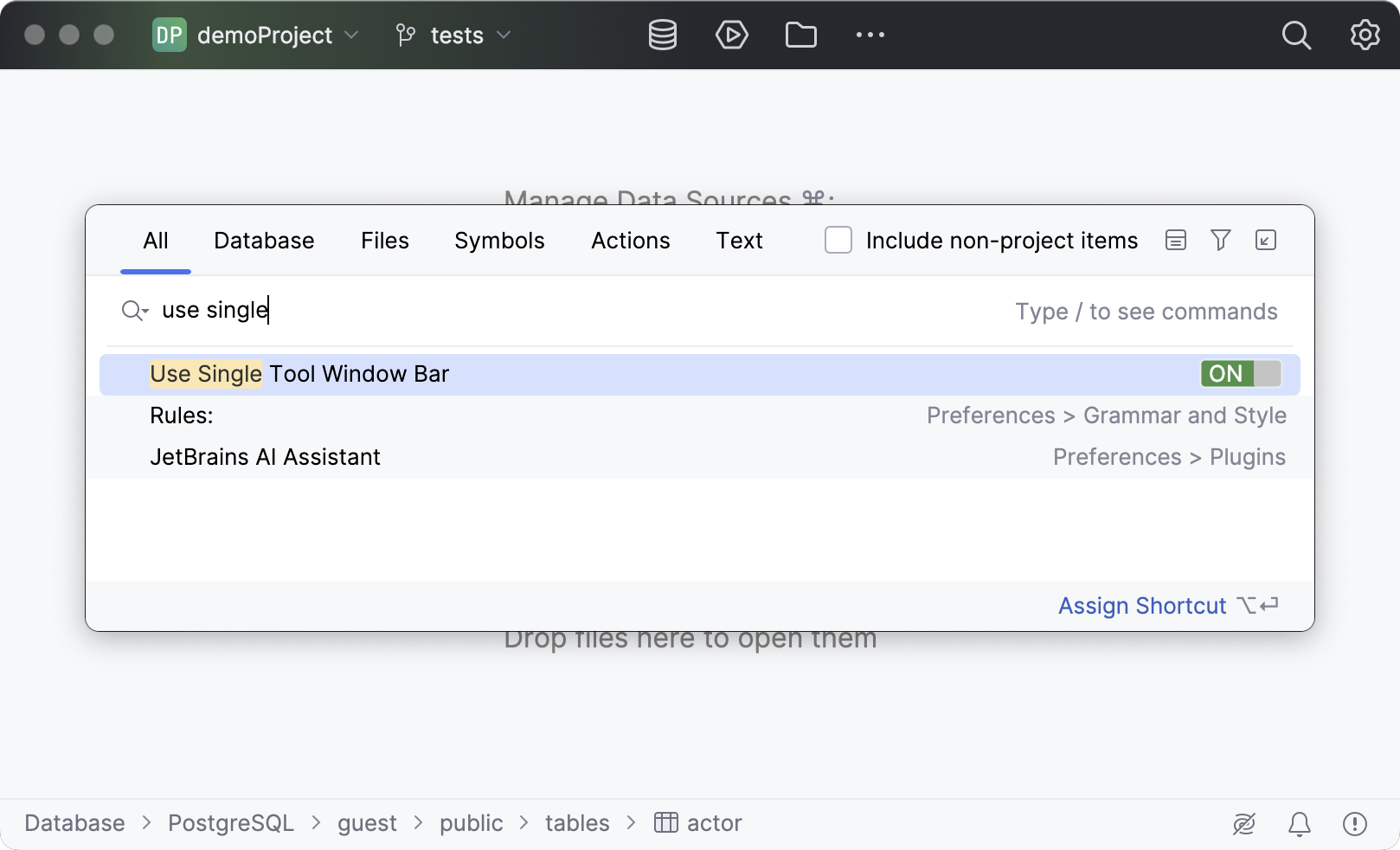The image size is (1400, 850).
Task: Turn off Use Single Tool Window Bar switch
Action: [1241, 374]
